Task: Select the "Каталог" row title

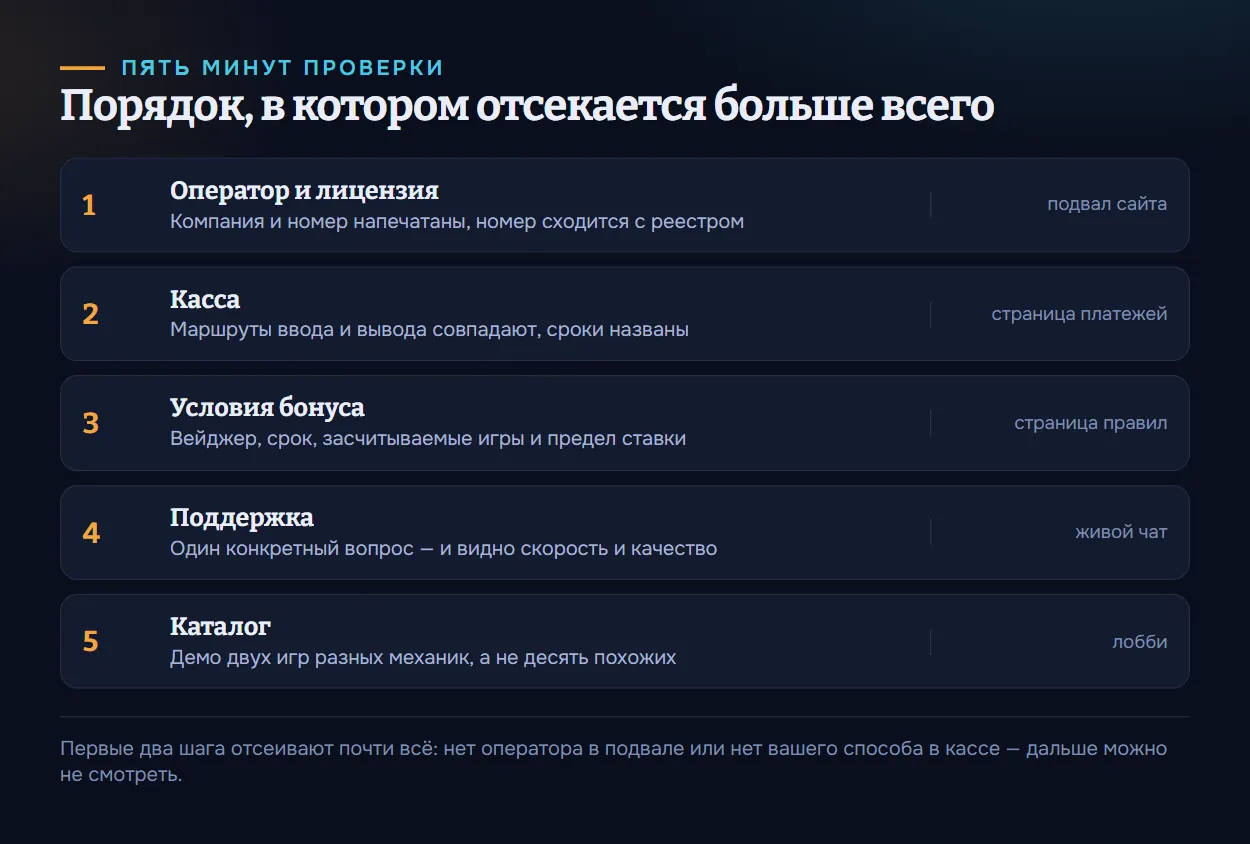Action: point(220,627)
